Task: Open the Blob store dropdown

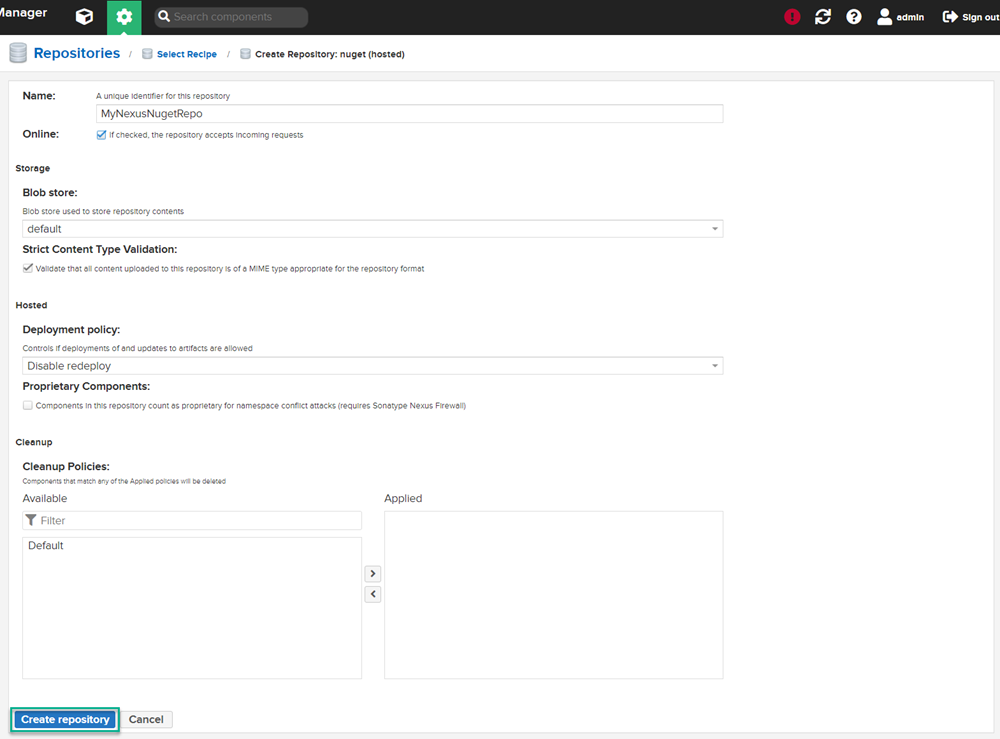Action: [x=372, y=228]
